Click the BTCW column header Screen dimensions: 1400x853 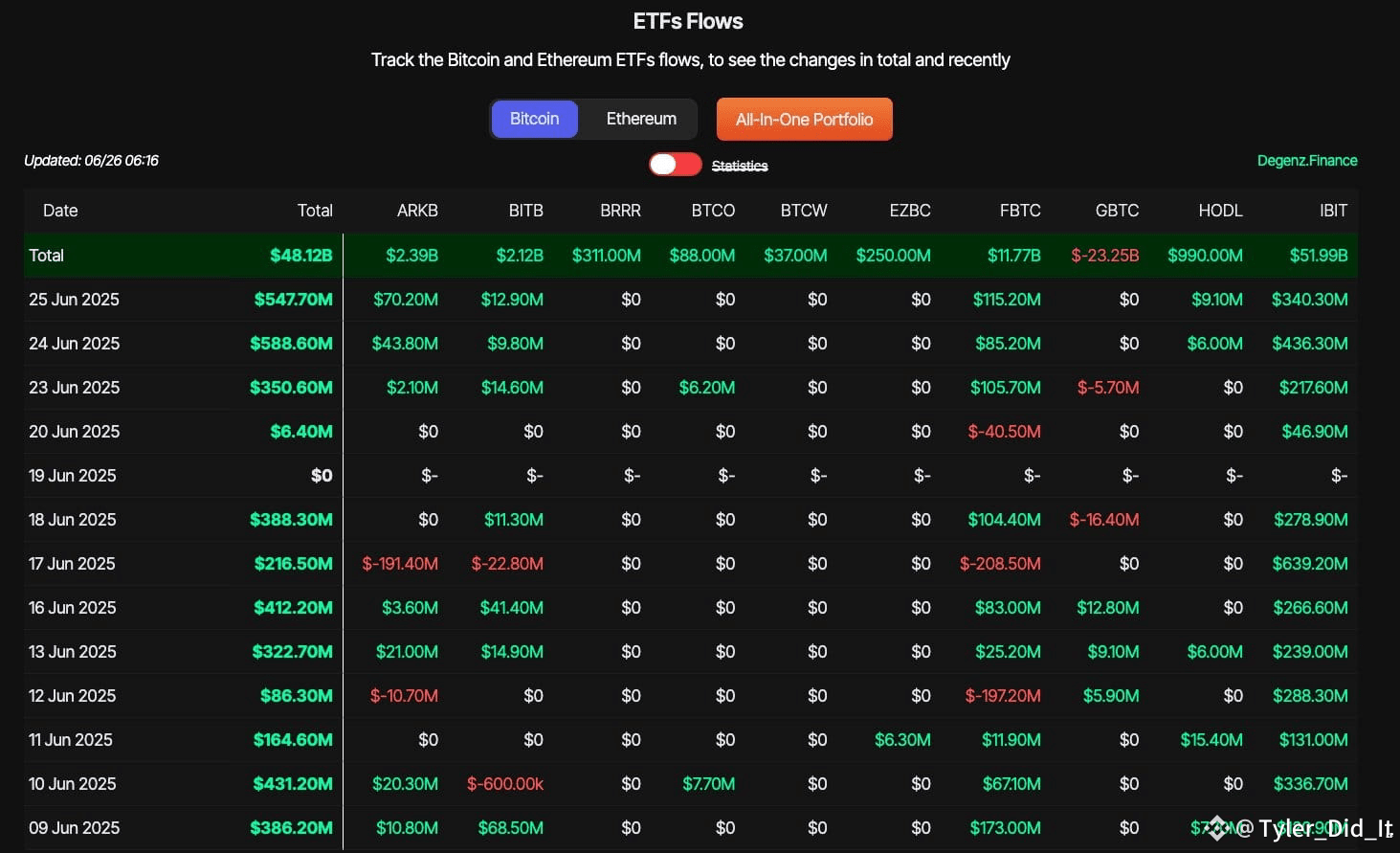(804, 211)
